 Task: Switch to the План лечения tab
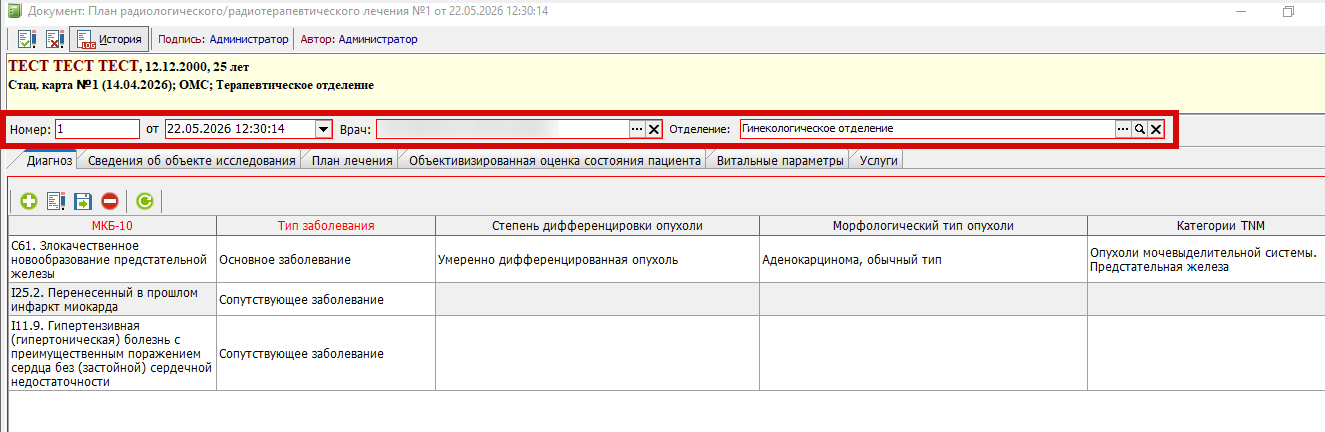pos(350,160)
